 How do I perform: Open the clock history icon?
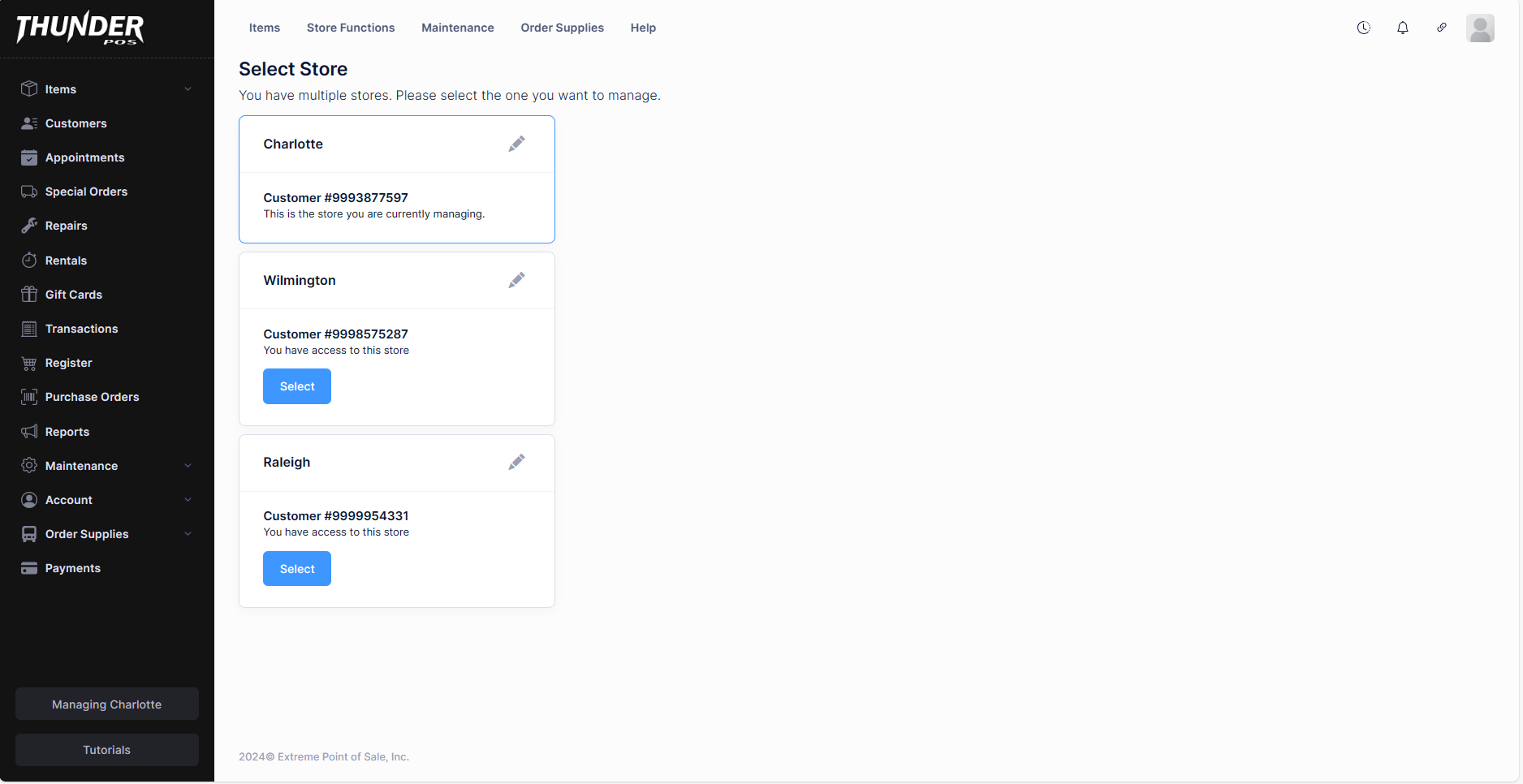pyautogui.click(x=1363, y=28)
